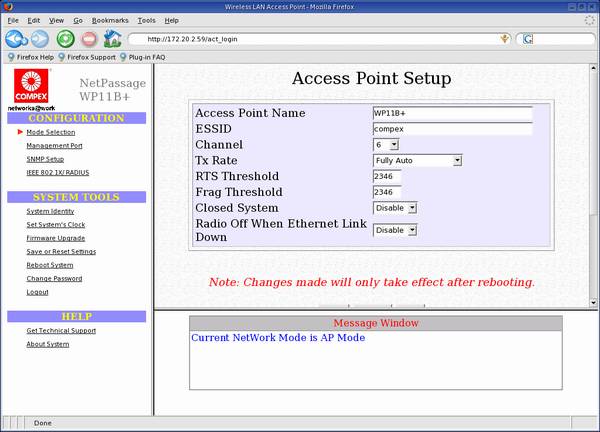Click the NetPassage WP11B+ product title

point(112,90)
